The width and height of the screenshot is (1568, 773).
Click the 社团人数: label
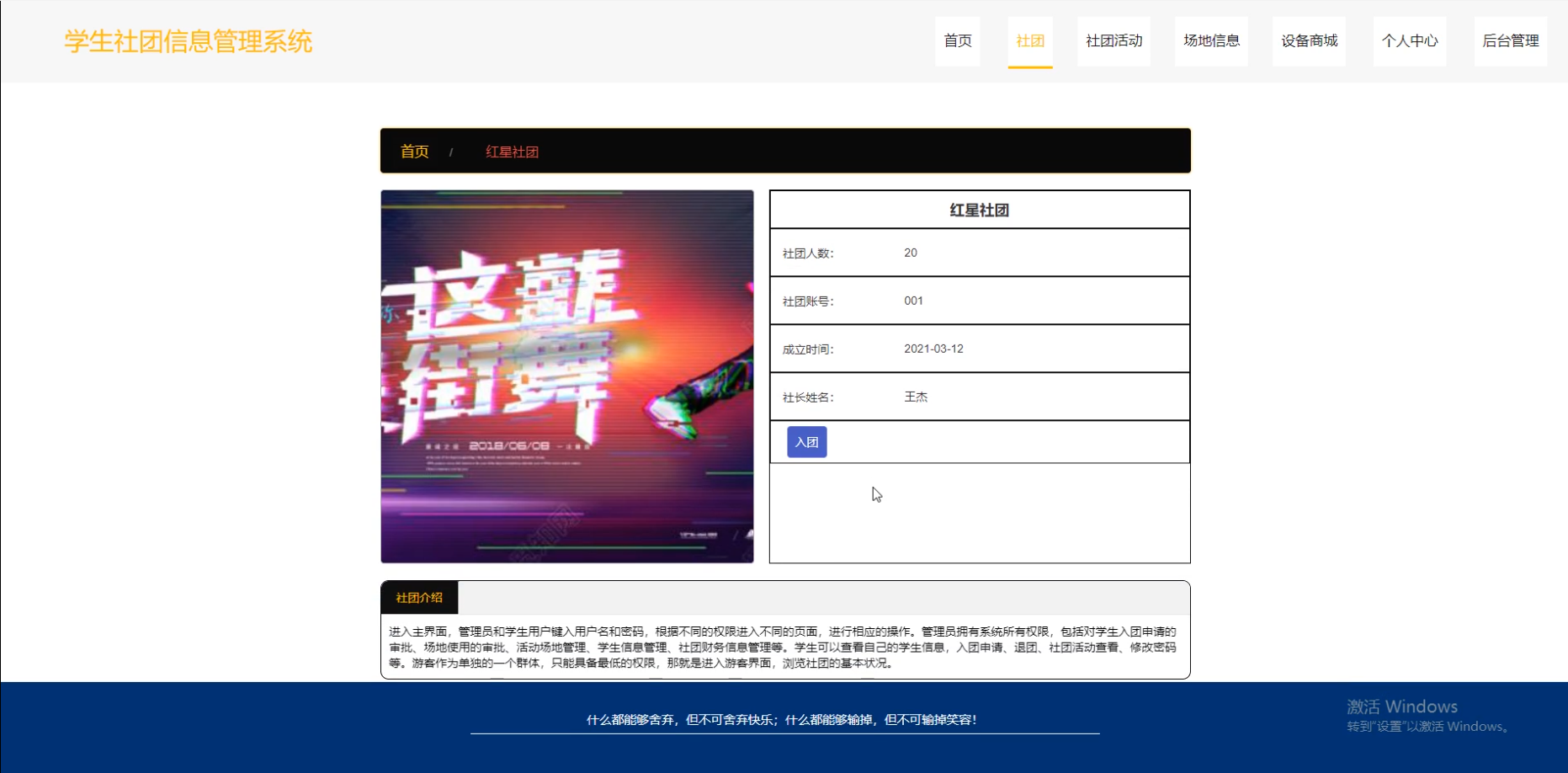pos(808,253)
